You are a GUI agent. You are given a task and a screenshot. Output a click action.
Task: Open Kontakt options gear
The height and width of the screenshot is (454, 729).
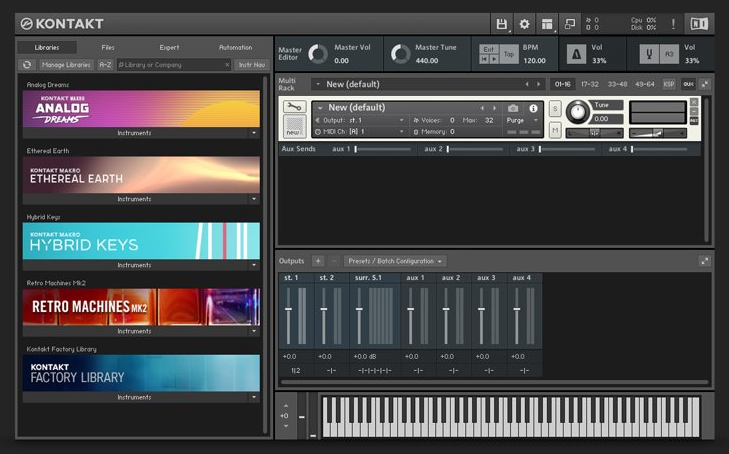point(524,24)
